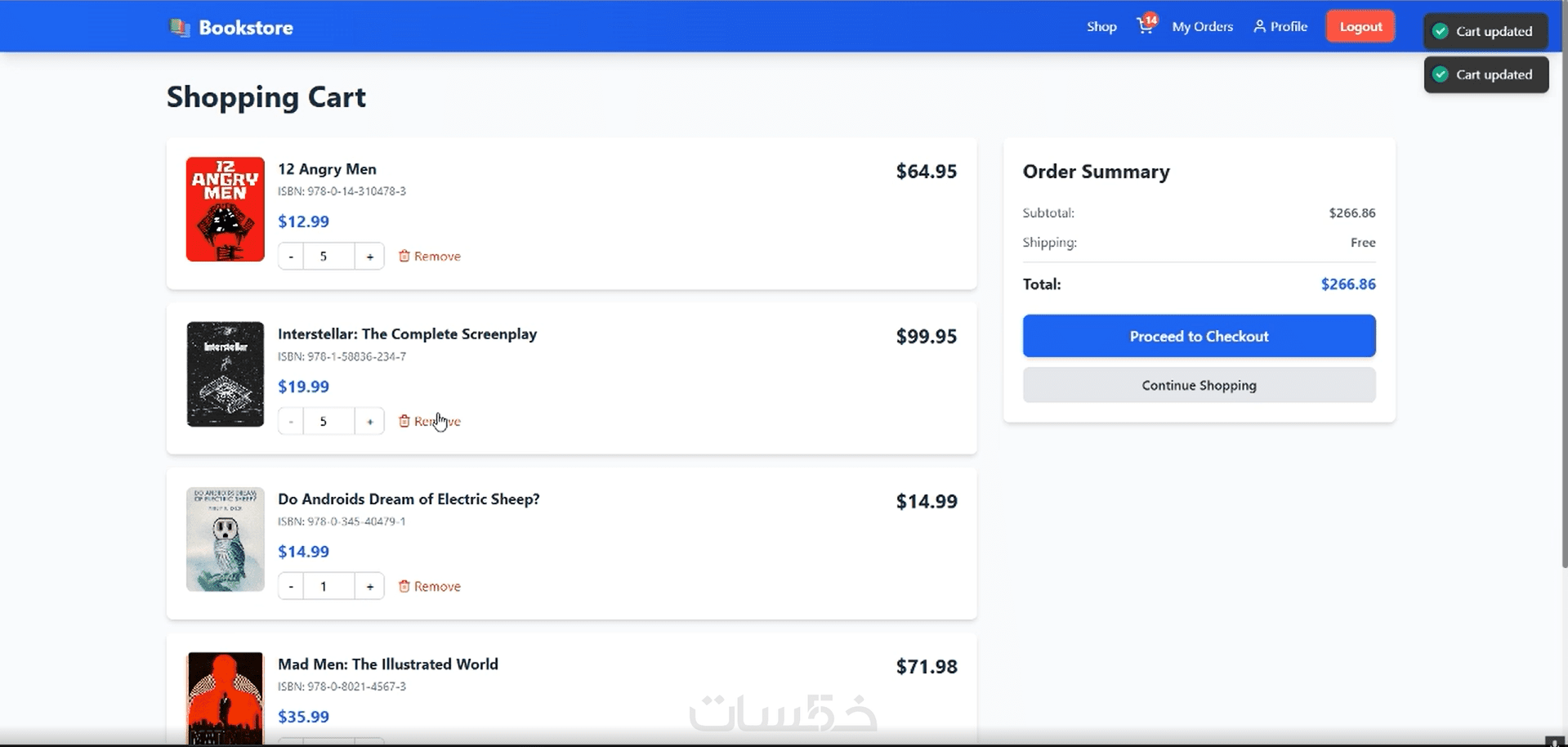Log out using the Logout button

1360,27
